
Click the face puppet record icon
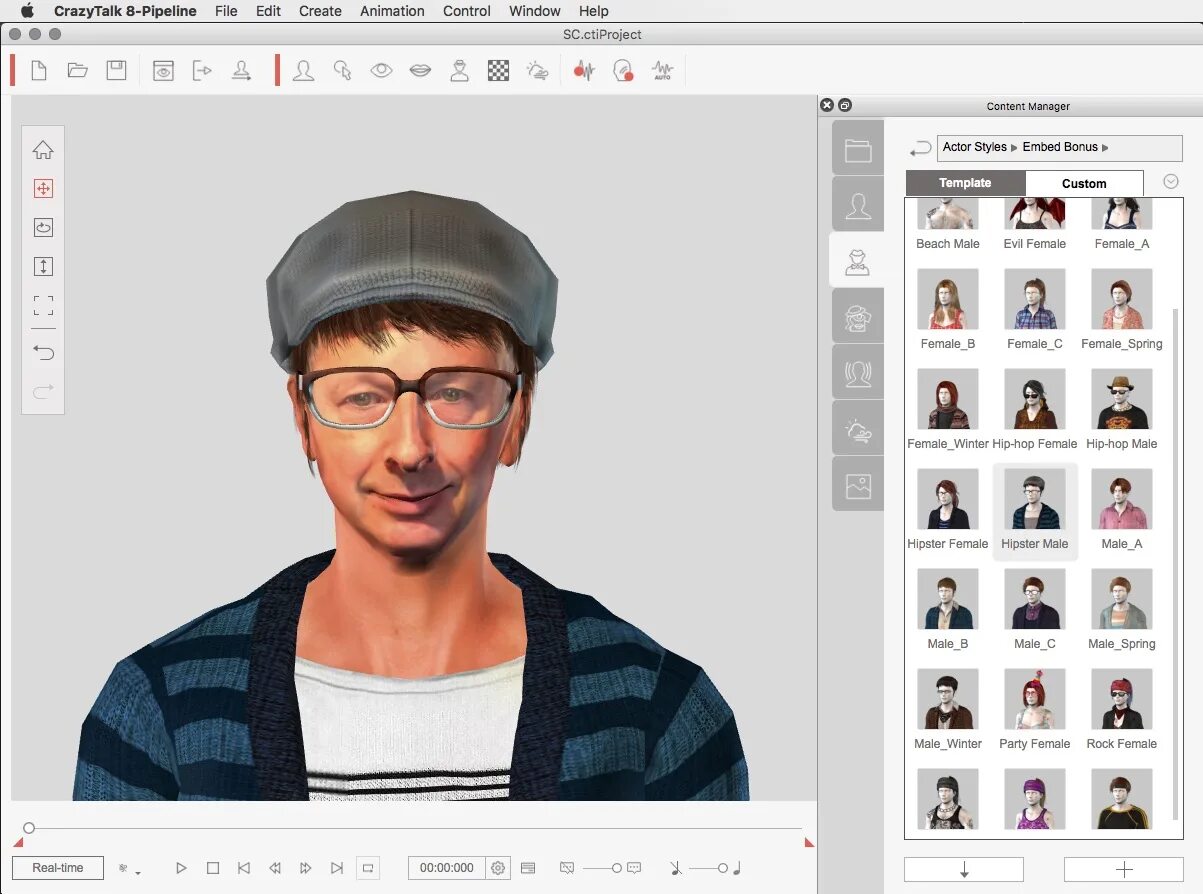tap(624, 71)
